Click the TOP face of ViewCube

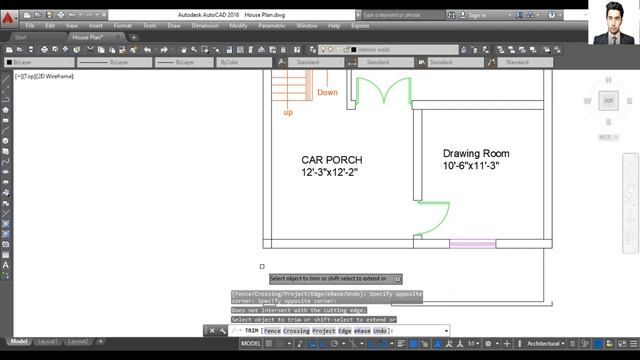point(609,100)
